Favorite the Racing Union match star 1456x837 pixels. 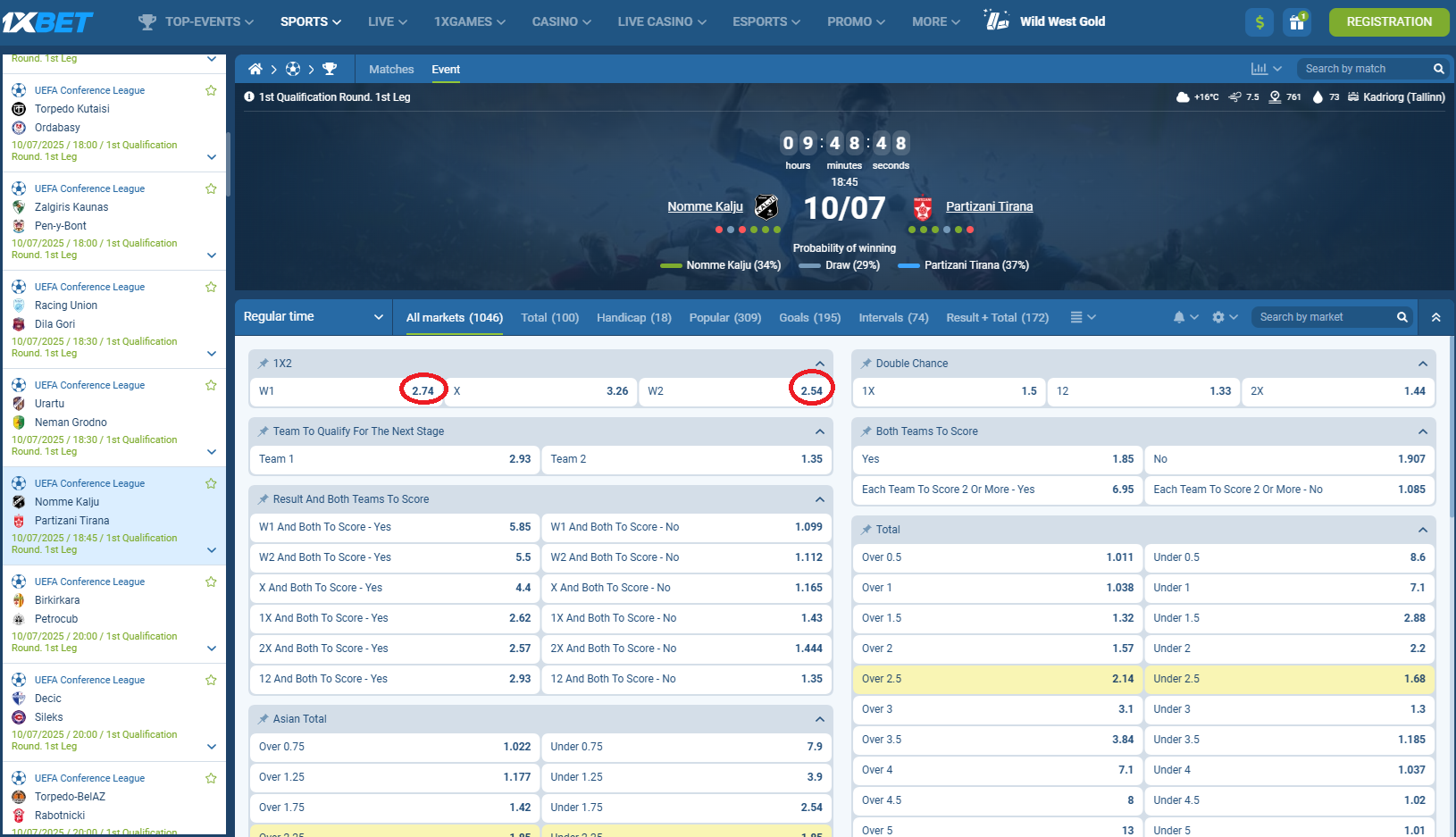(x=211, y=287)
